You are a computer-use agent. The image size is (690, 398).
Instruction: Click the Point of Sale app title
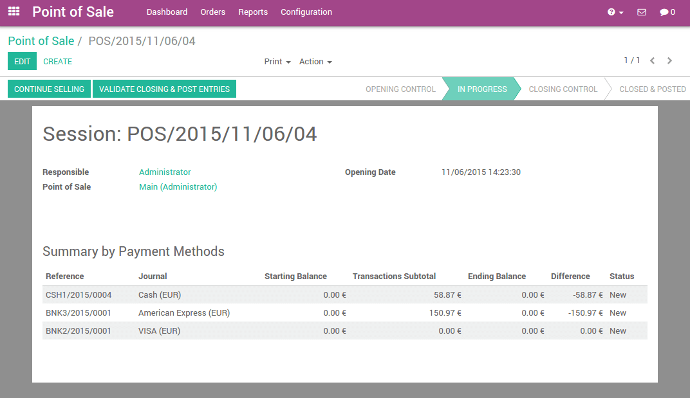[73, 12]
